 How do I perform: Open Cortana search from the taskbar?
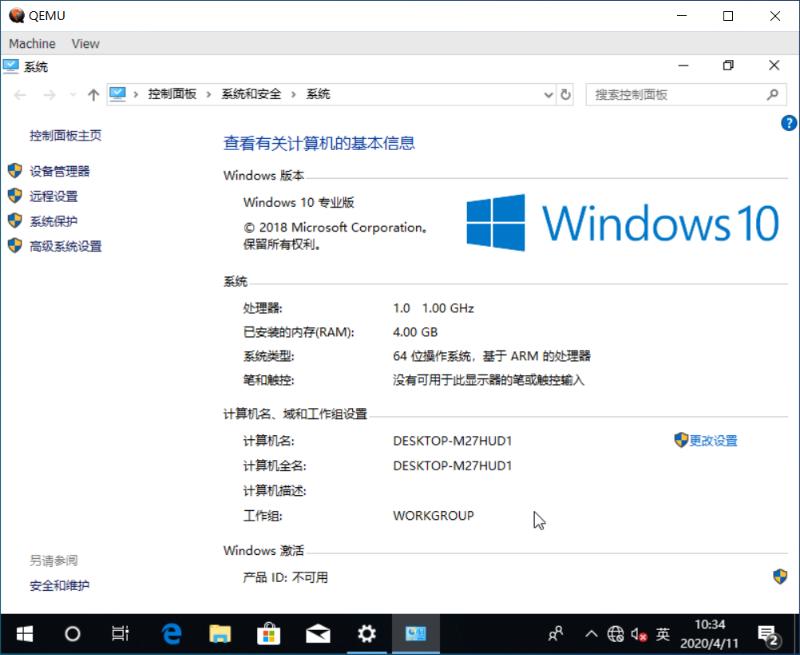pos(71,633)
